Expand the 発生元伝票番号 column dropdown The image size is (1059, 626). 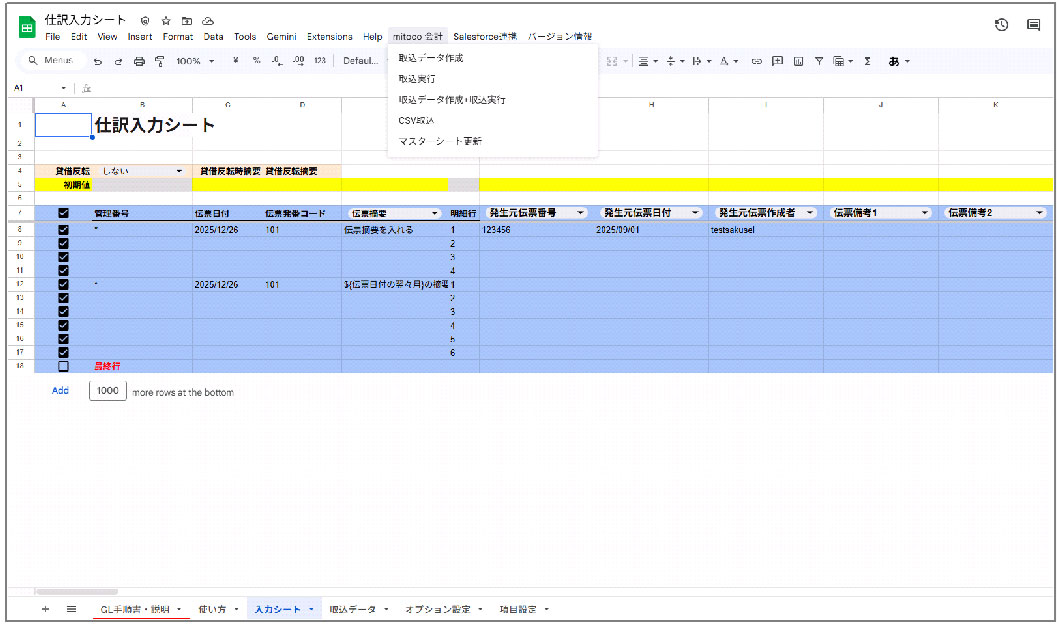coord(580,213)
